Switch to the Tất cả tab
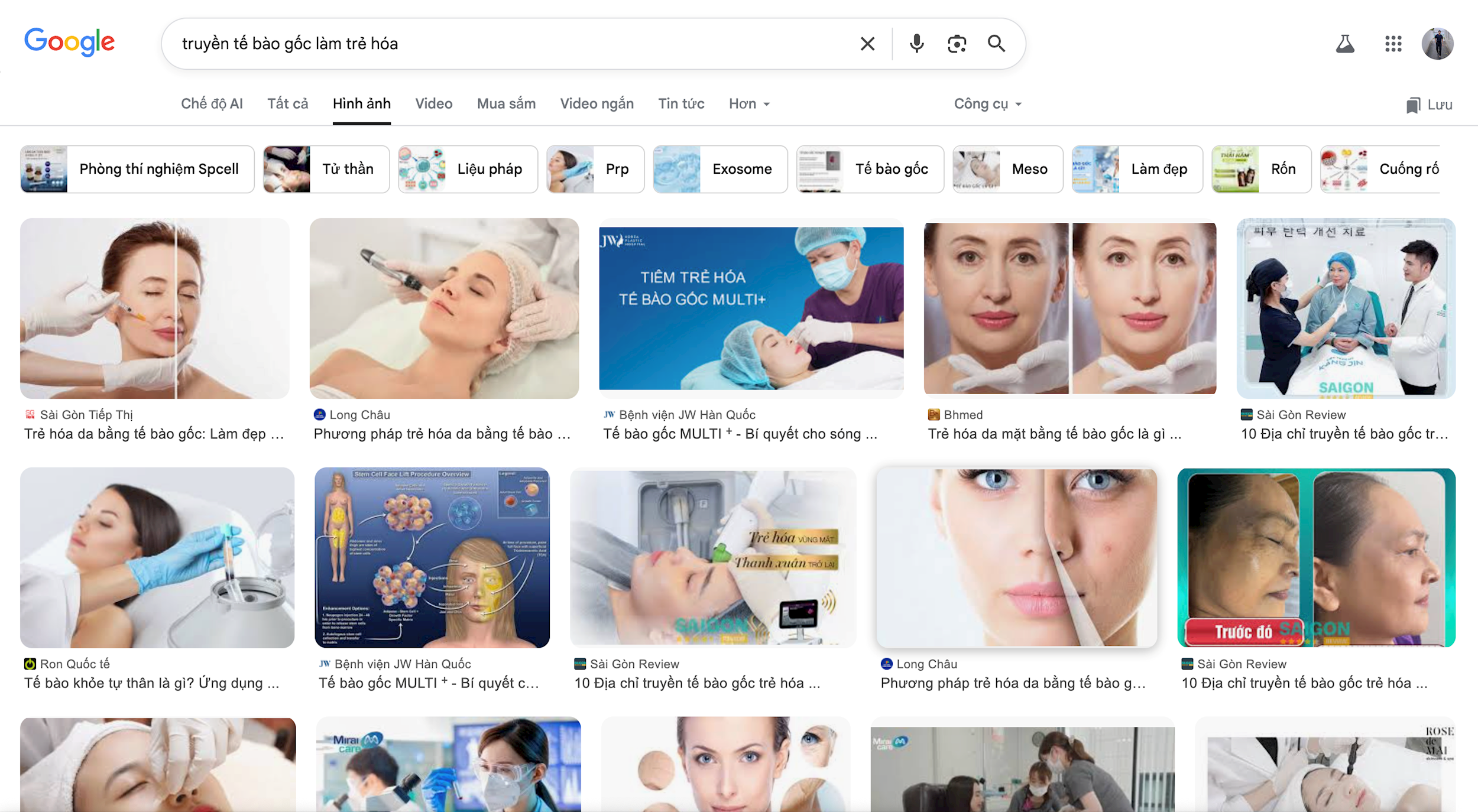This screenshot has width=1478, height=812. point(287,104)
